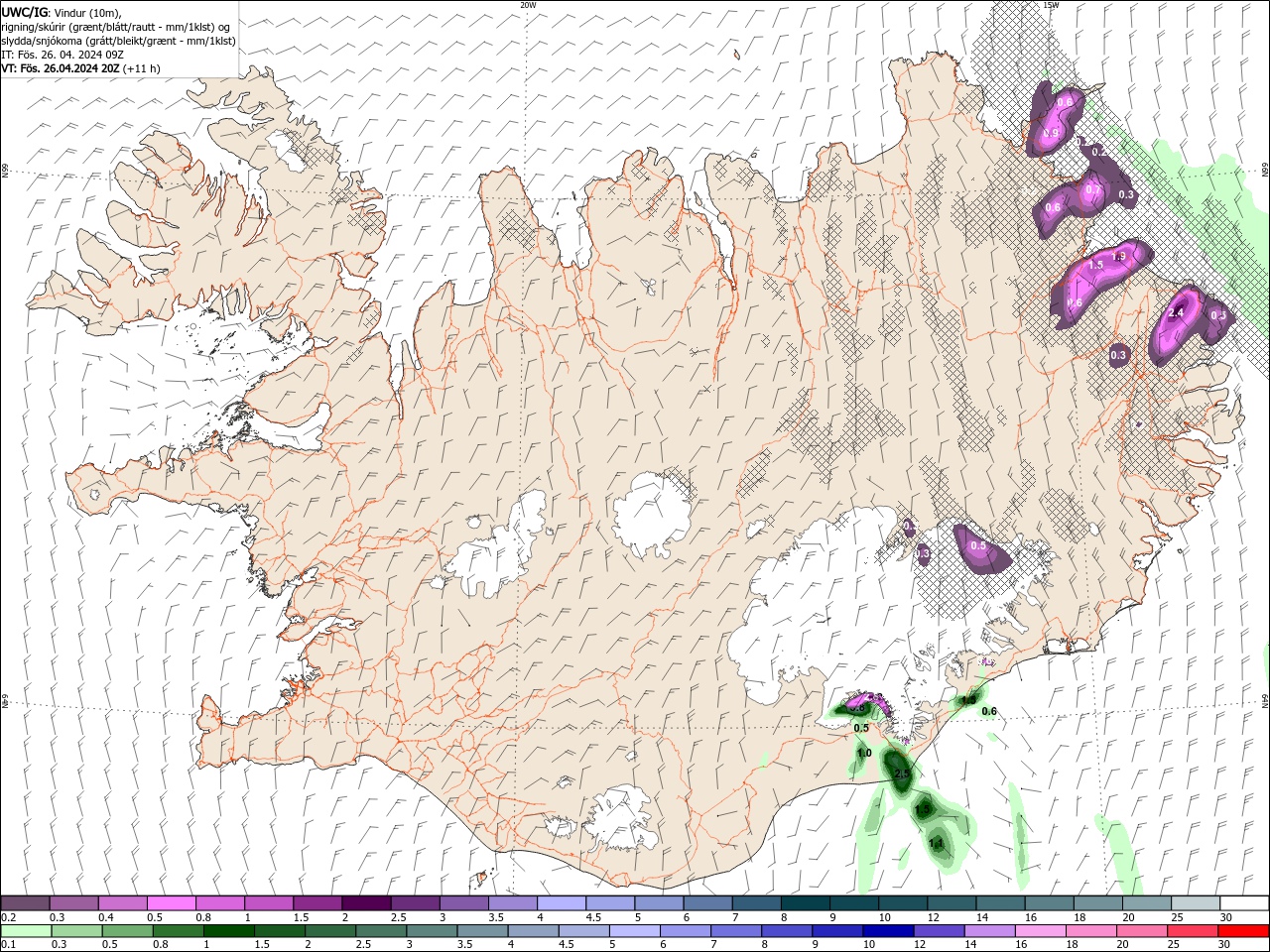Select the darkest green 1 swatch in bottom legend row
The width and height of the screenshot is (1270, 952).
tap(228, 931)
